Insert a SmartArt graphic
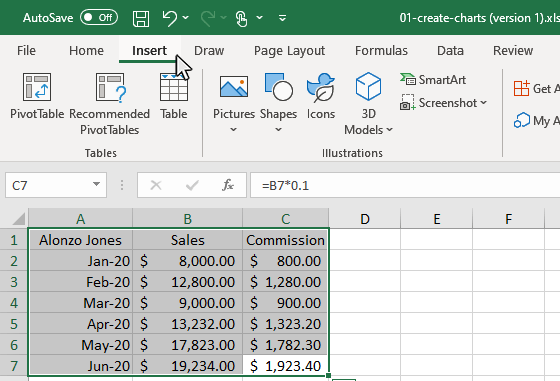The height and width of the screenshot is (381, 560). pyautogui.click(x=433, y=80)
